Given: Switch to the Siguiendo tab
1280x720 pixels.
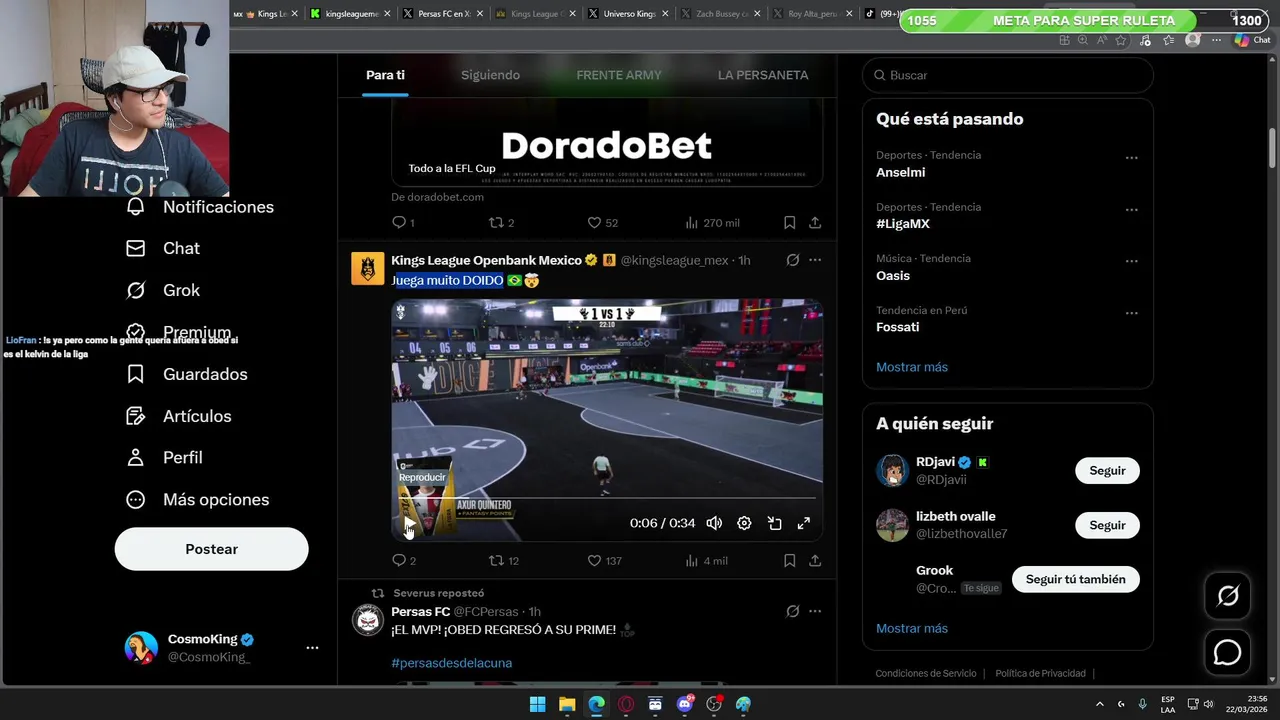Looking at the screenshot, I should pos(490,75).
